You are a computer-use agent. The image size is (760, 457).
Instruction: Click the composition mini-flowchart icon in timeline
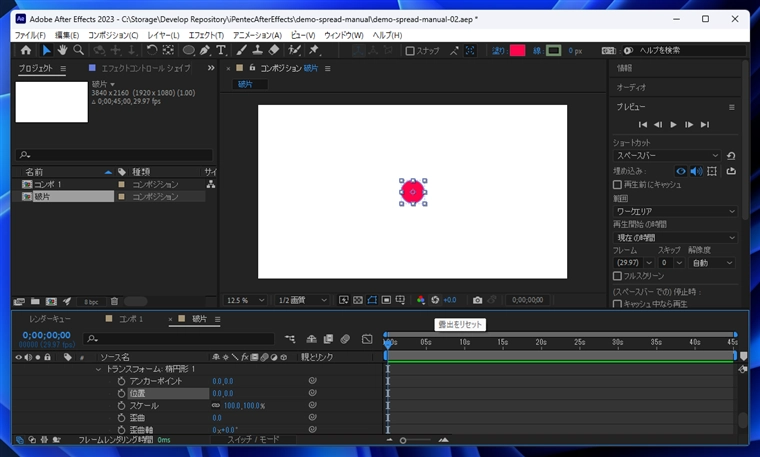pos(290,339)
